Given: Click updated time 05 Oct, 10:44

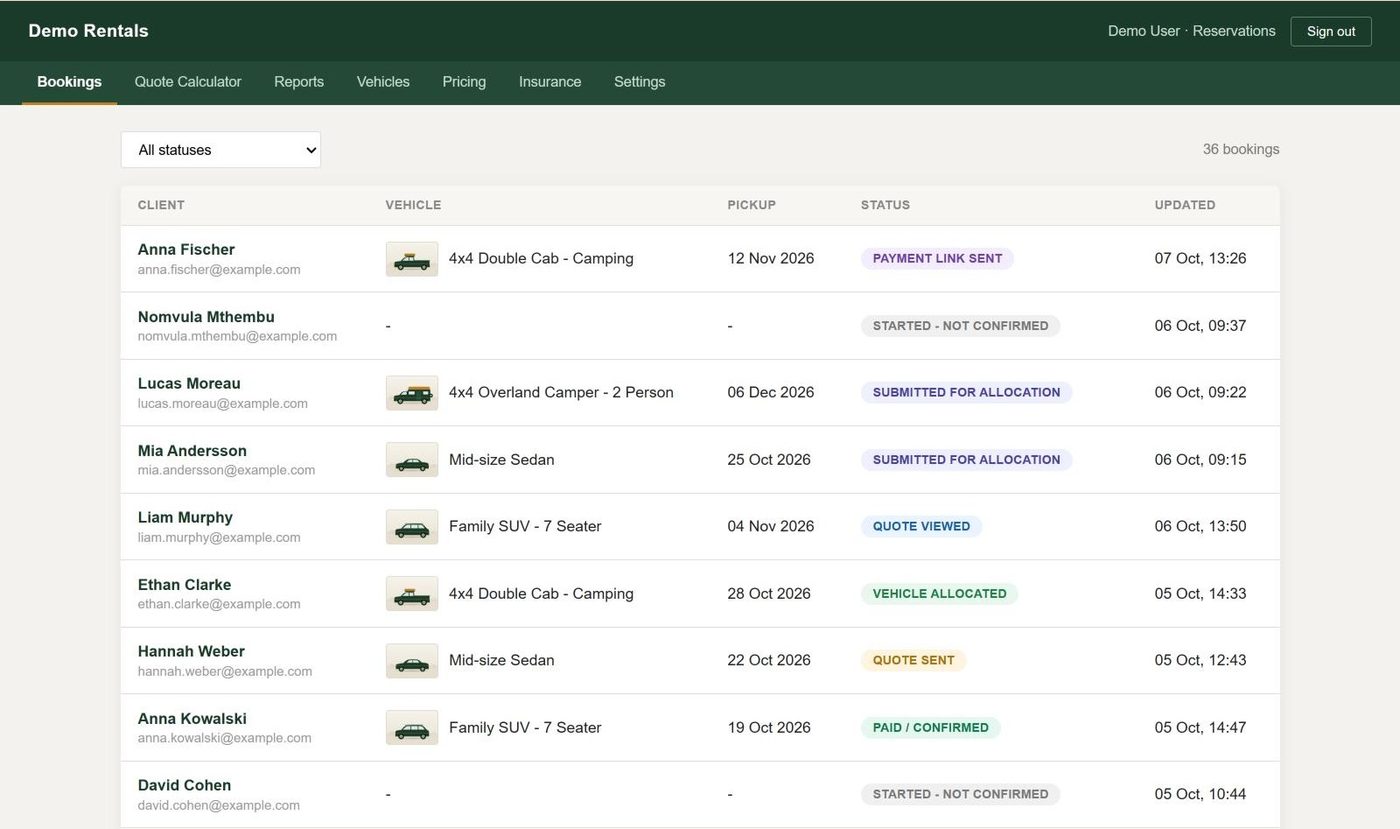Looking at the screenshot, I should click(1200, 794).
